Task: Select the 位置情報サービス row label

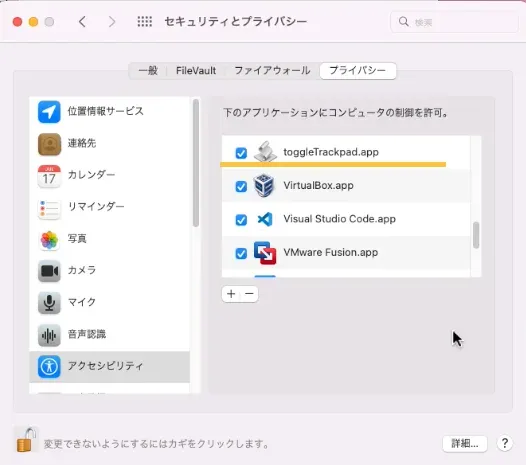Action: 106,111
